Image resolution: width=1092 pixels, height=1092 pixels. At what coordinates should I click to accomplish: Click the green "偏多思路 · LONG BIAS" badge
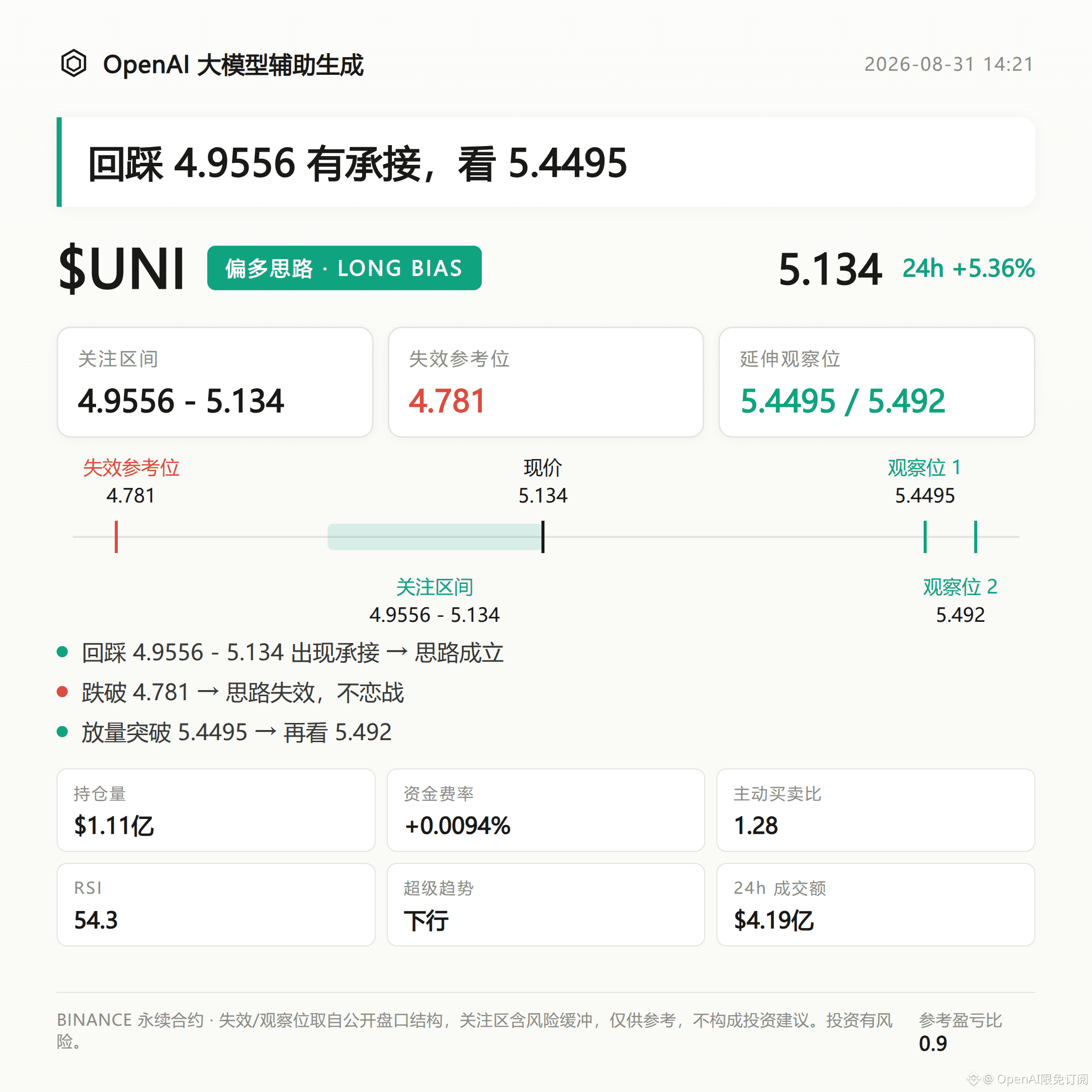pyautogui.click(x=344, y=268)
